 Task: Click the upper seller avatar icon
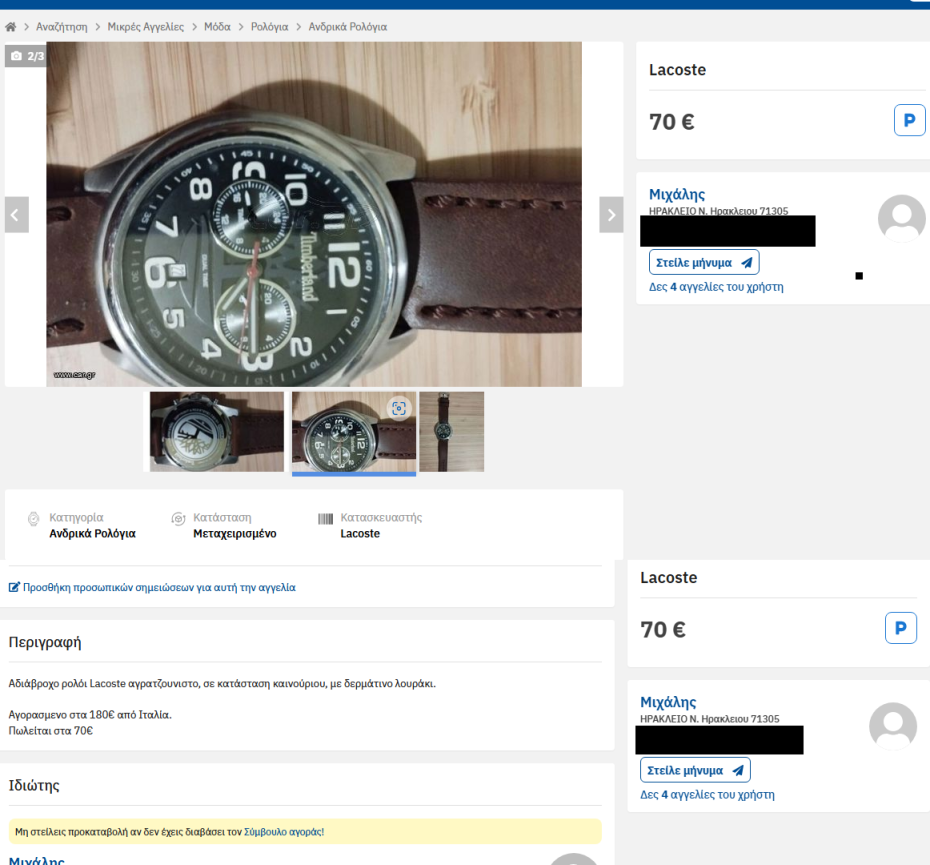tap(901, 218)
